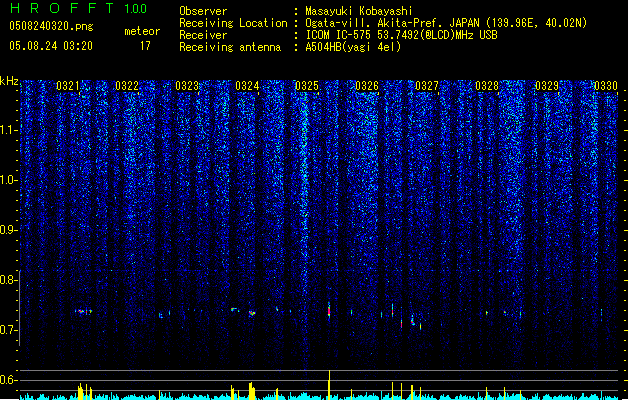Click the kHz axis unit label
This screenshot has height=400, width=629.
[9, 81]
